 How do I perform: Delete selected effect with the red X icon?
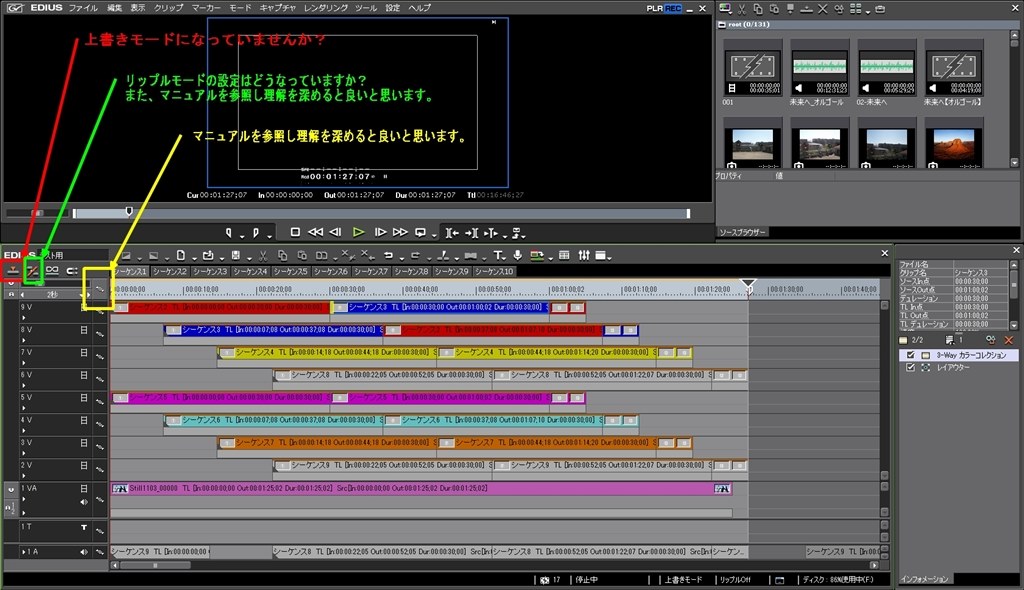(1008, 340)
